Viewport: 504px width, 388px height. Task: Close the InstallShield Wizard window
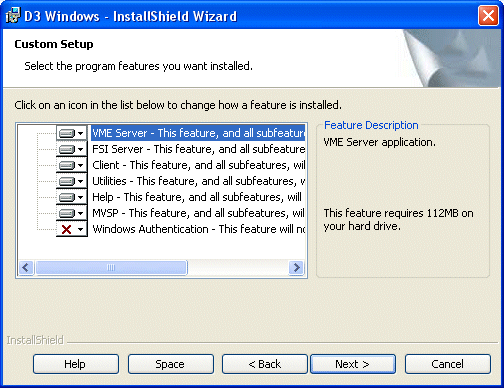[x=488, y=16]
